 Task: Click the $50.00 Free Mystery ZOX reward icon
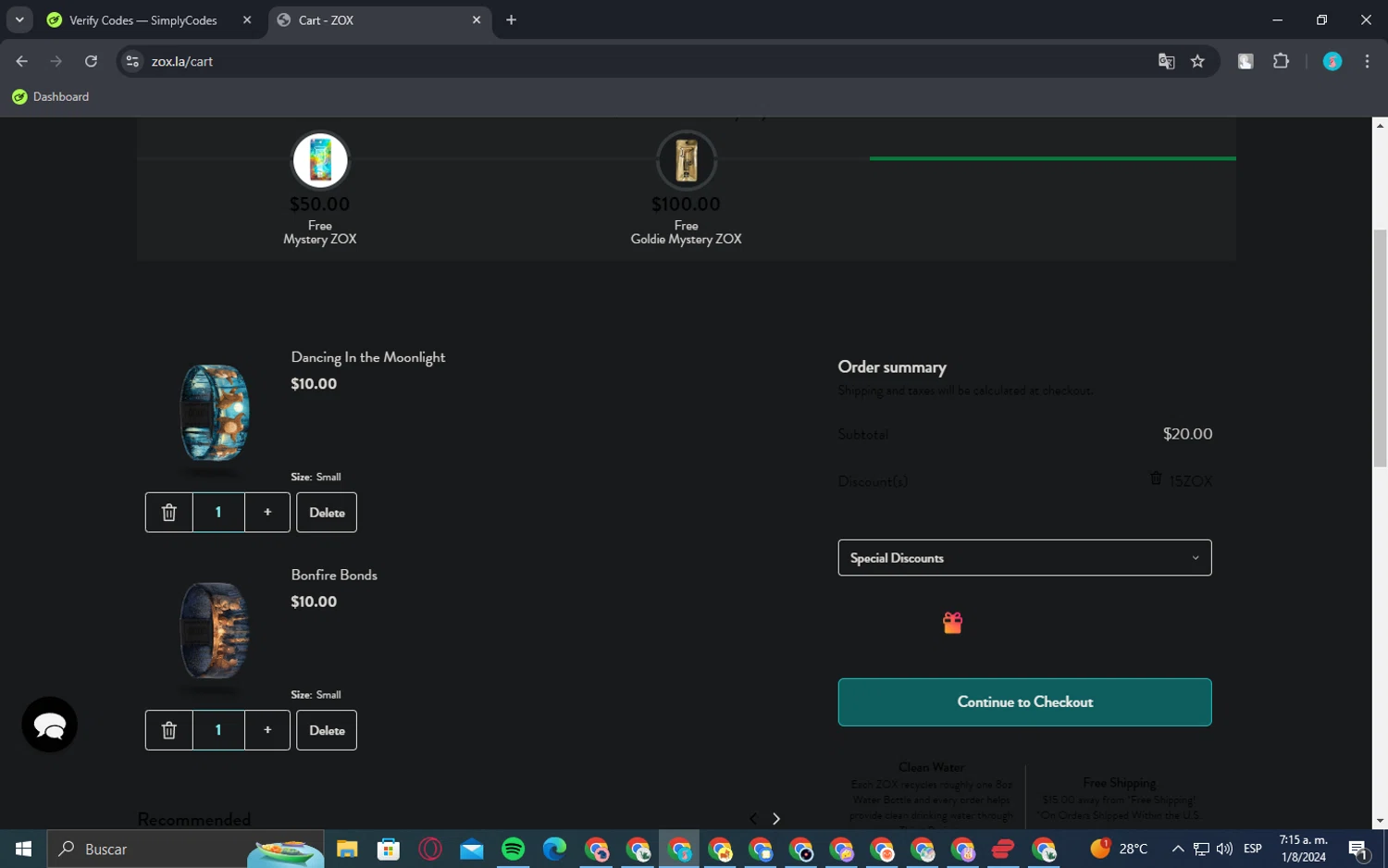coord(320,160)
